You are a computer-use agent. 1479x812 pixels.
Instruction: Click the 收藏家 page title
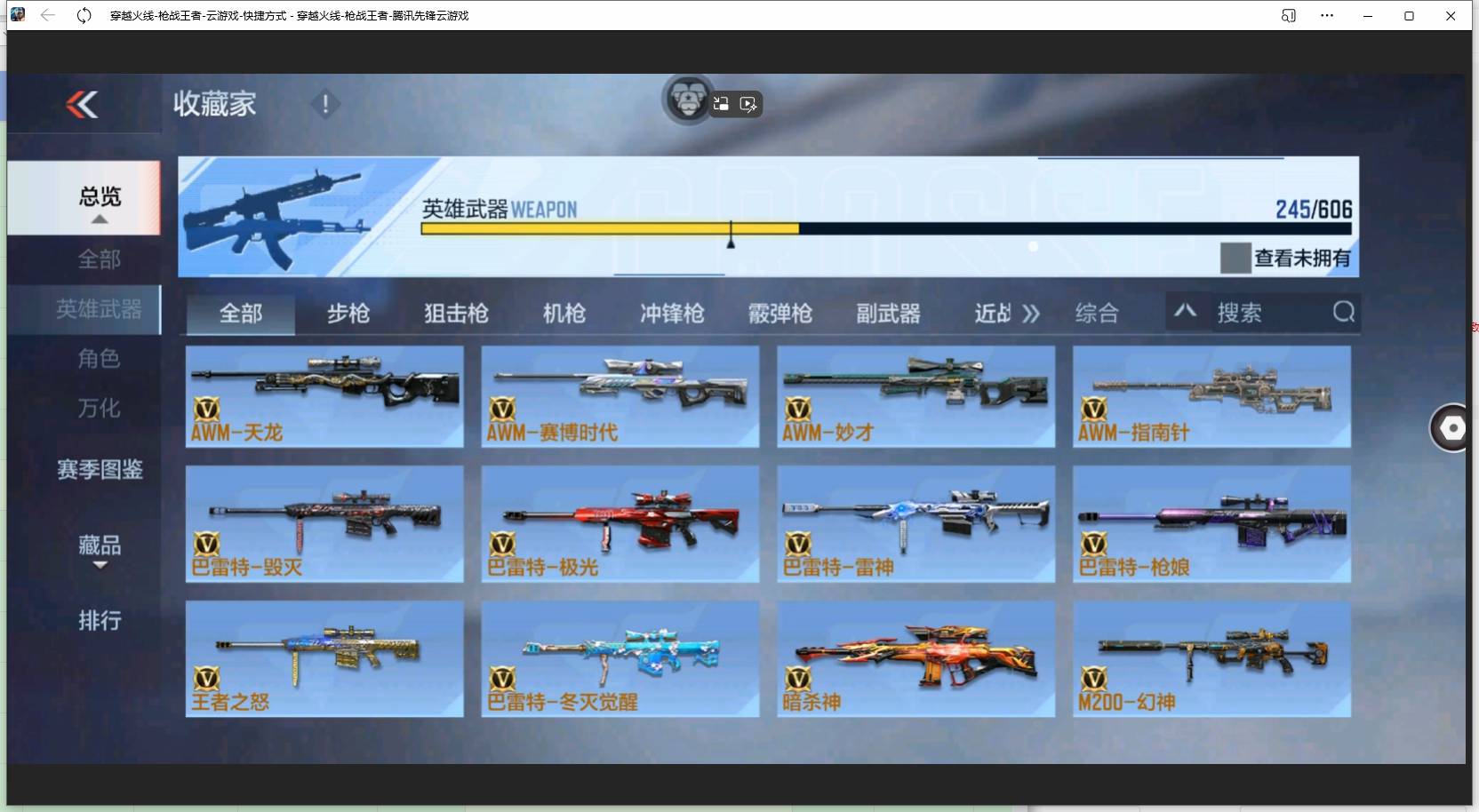coord(214,104)
